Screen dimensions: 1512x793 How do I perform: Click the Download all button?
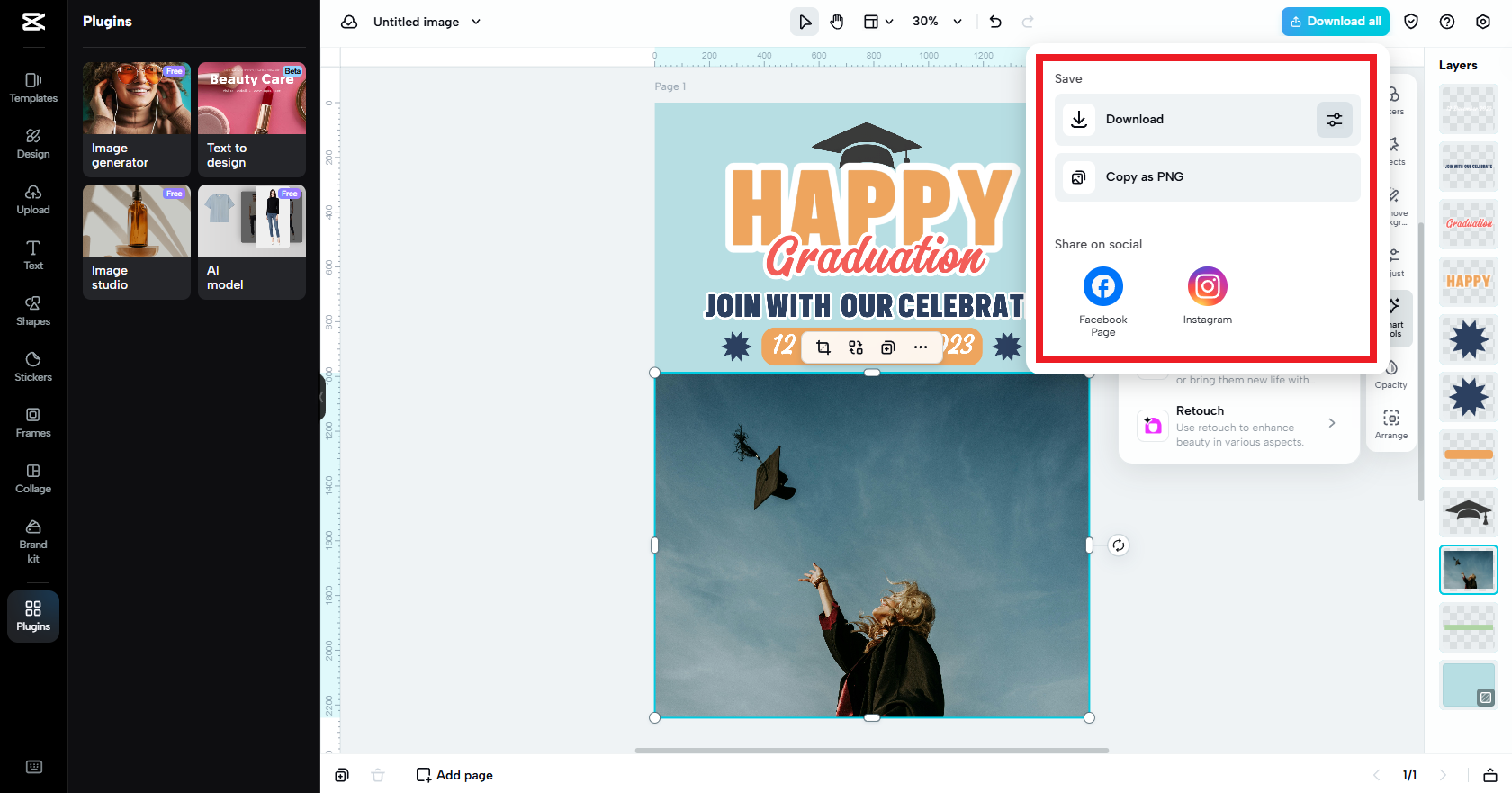tap(1335, 22)
